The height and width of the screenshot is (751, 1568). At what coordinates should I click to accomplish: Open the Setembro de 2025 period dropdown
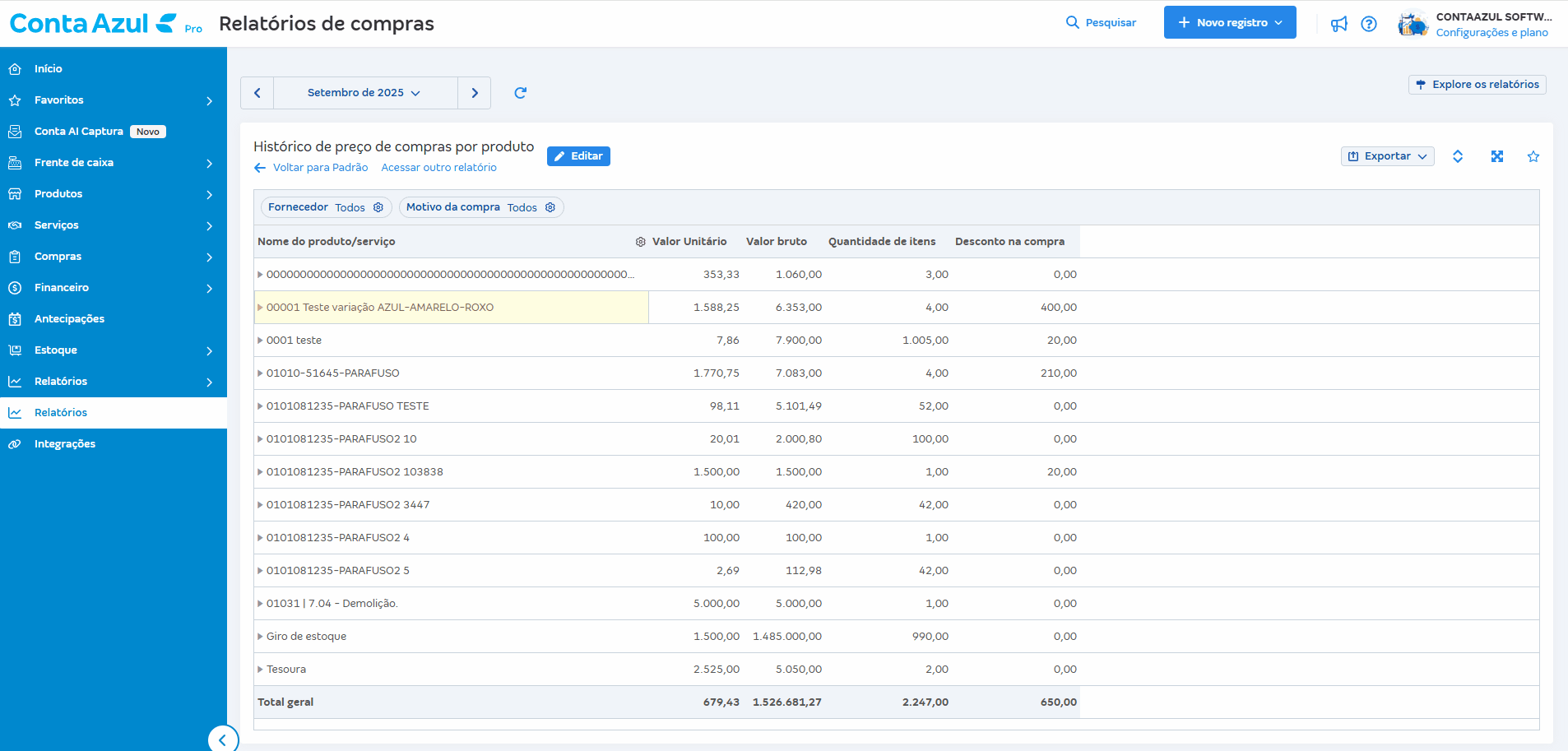tap(364, 93)
